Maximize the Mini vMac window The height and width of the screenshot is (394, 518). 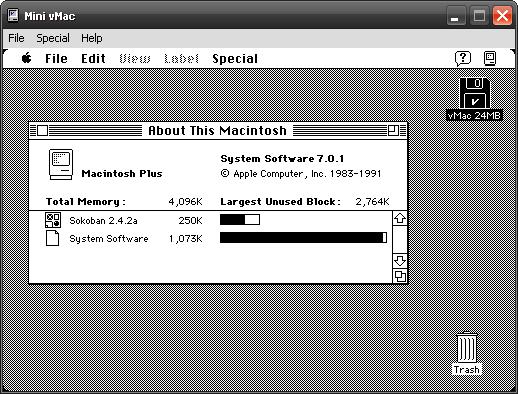479,16
